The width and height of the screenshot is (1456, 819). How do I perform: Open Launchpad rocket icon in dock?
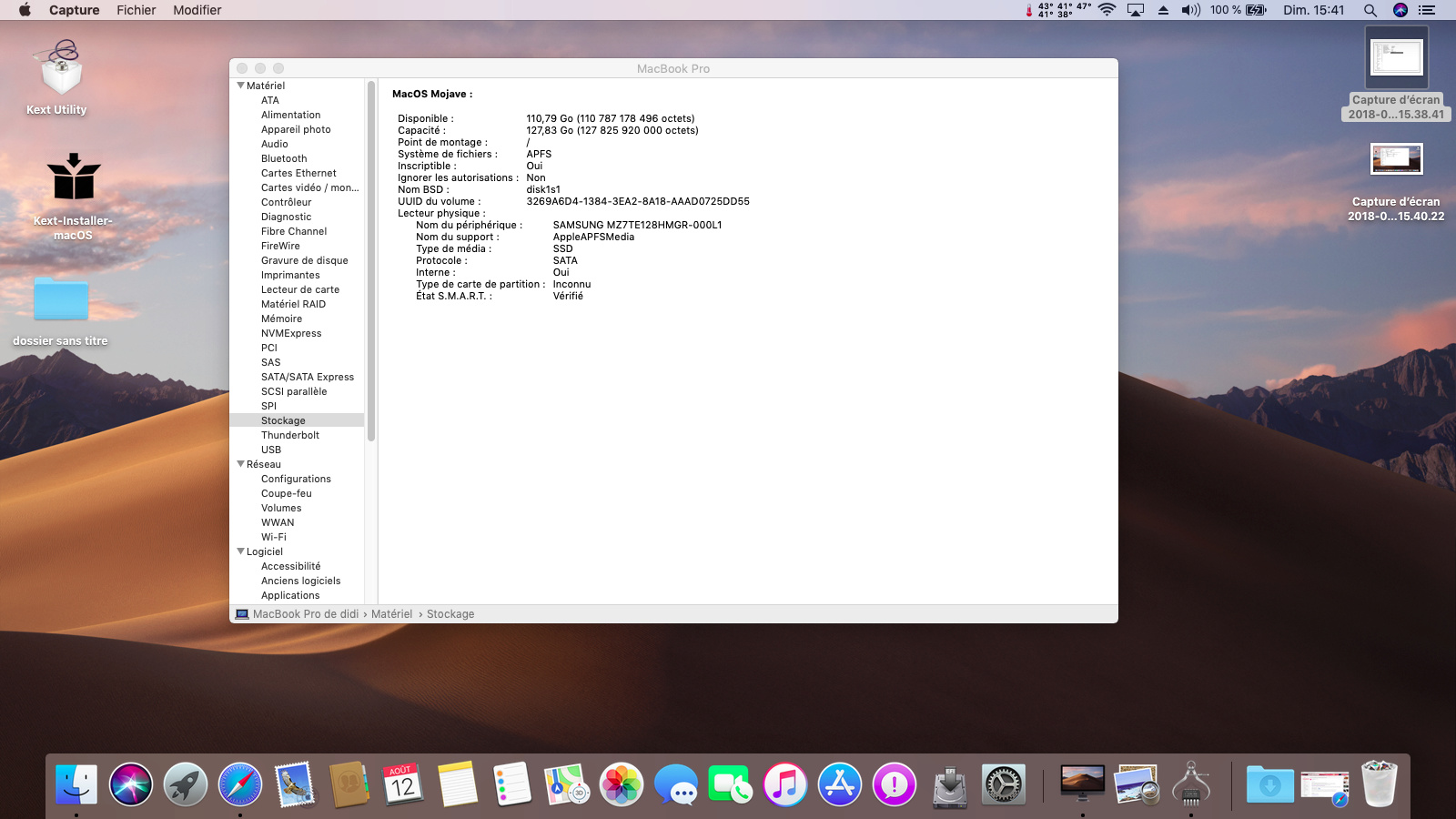[186, 784]
